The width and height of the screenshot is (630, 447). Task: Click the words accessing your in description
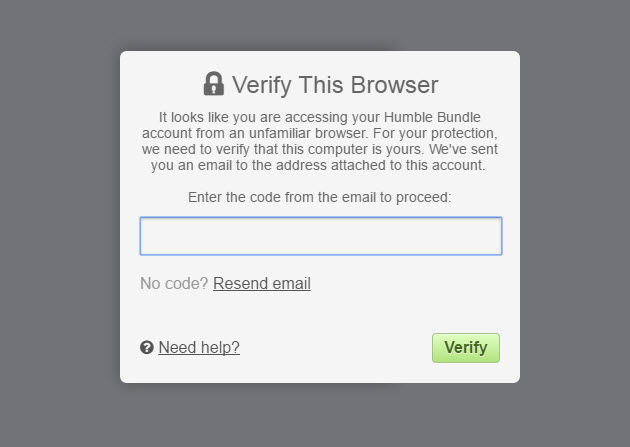click(x=333, y=117)
